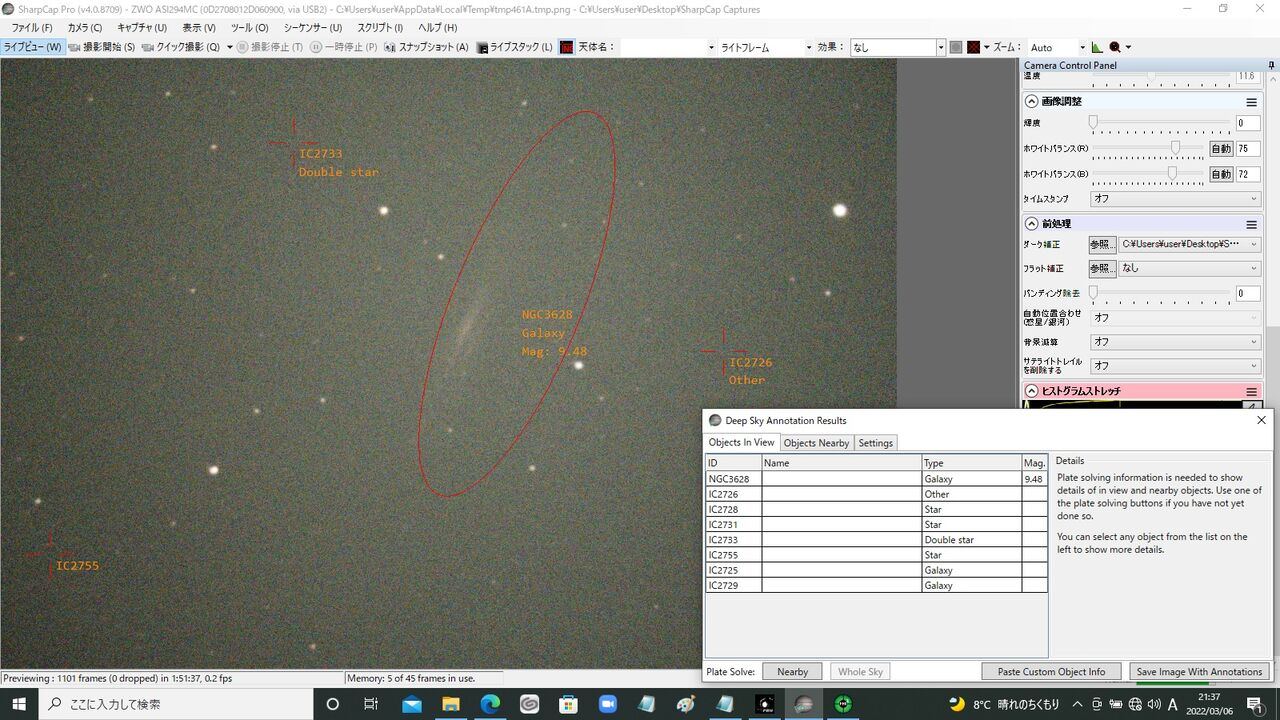The image size is (1280, 720).
Task: Click 参照 browse button for フラット補正
Action: [1102, 268]
